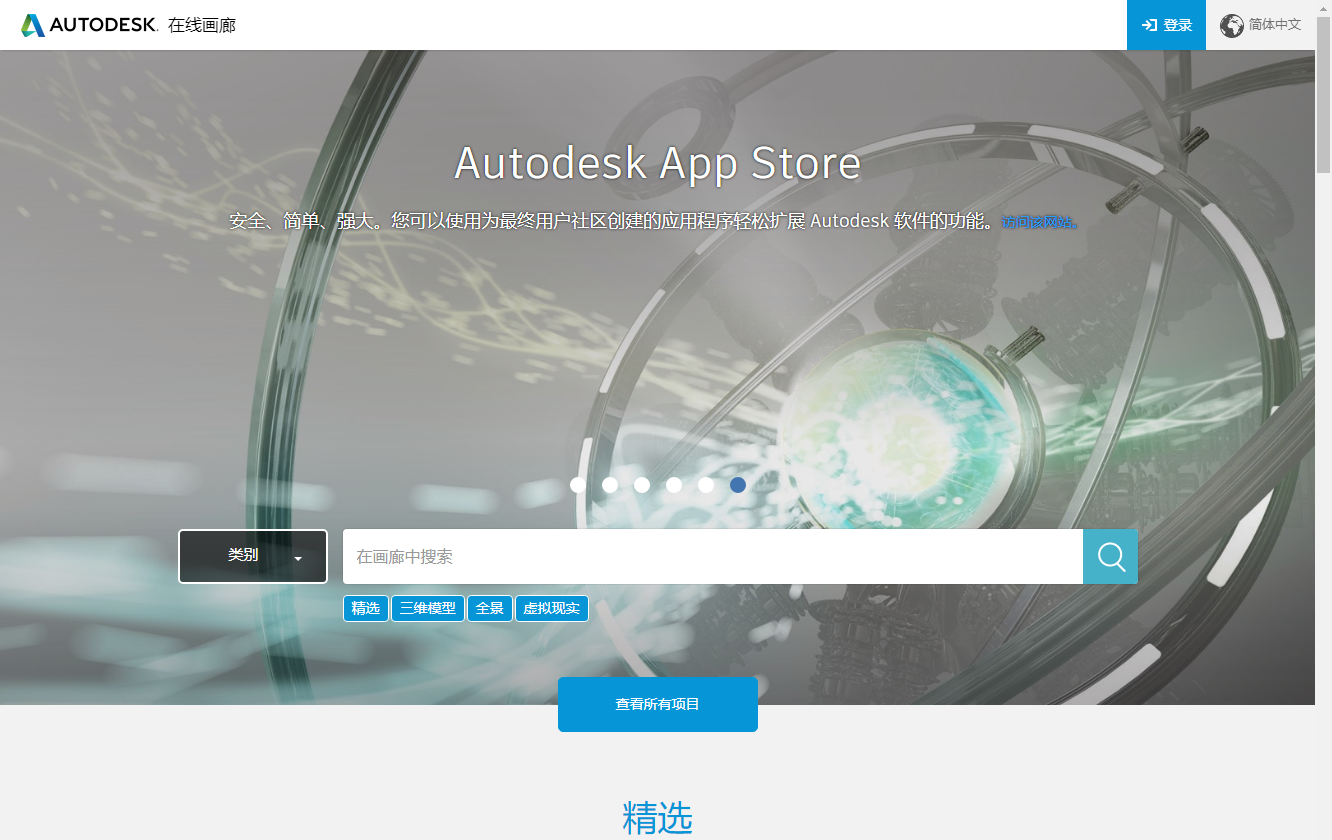Expand the 简体中文 language selector

click(1272, 25)
